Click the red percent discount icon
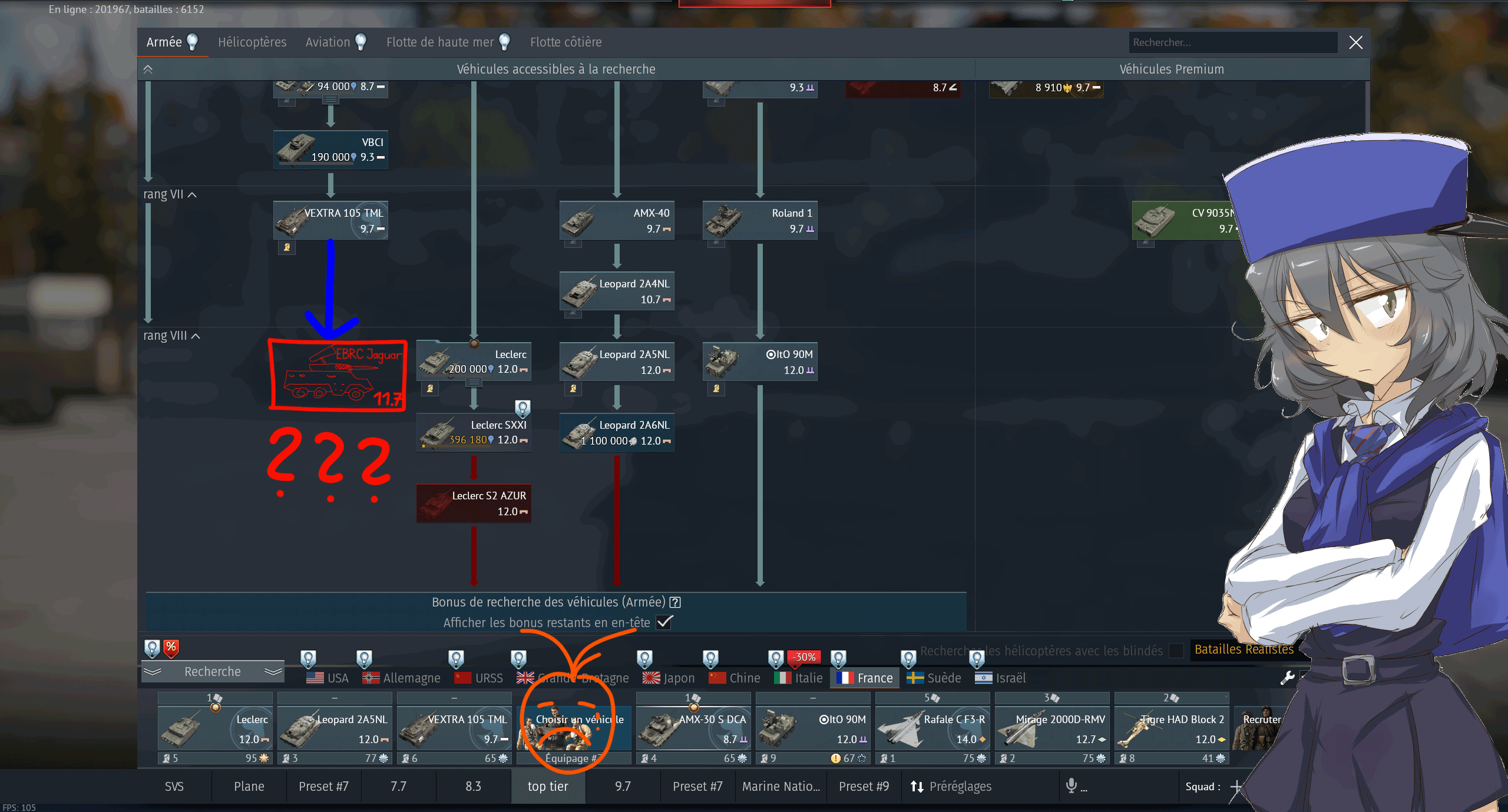Screen dimensions: 1508x812 pos(171,648)
